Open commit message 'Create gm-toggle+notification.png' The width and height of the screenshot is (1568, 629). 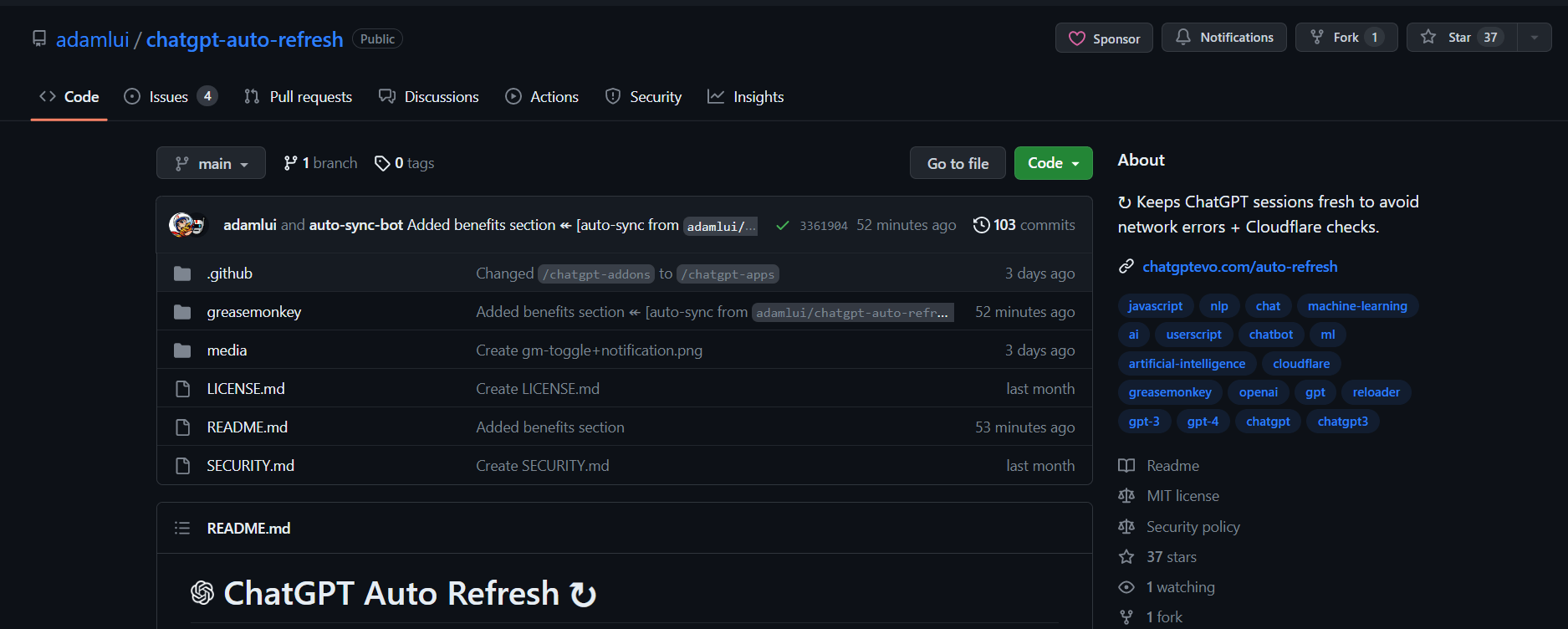[590, 350]
